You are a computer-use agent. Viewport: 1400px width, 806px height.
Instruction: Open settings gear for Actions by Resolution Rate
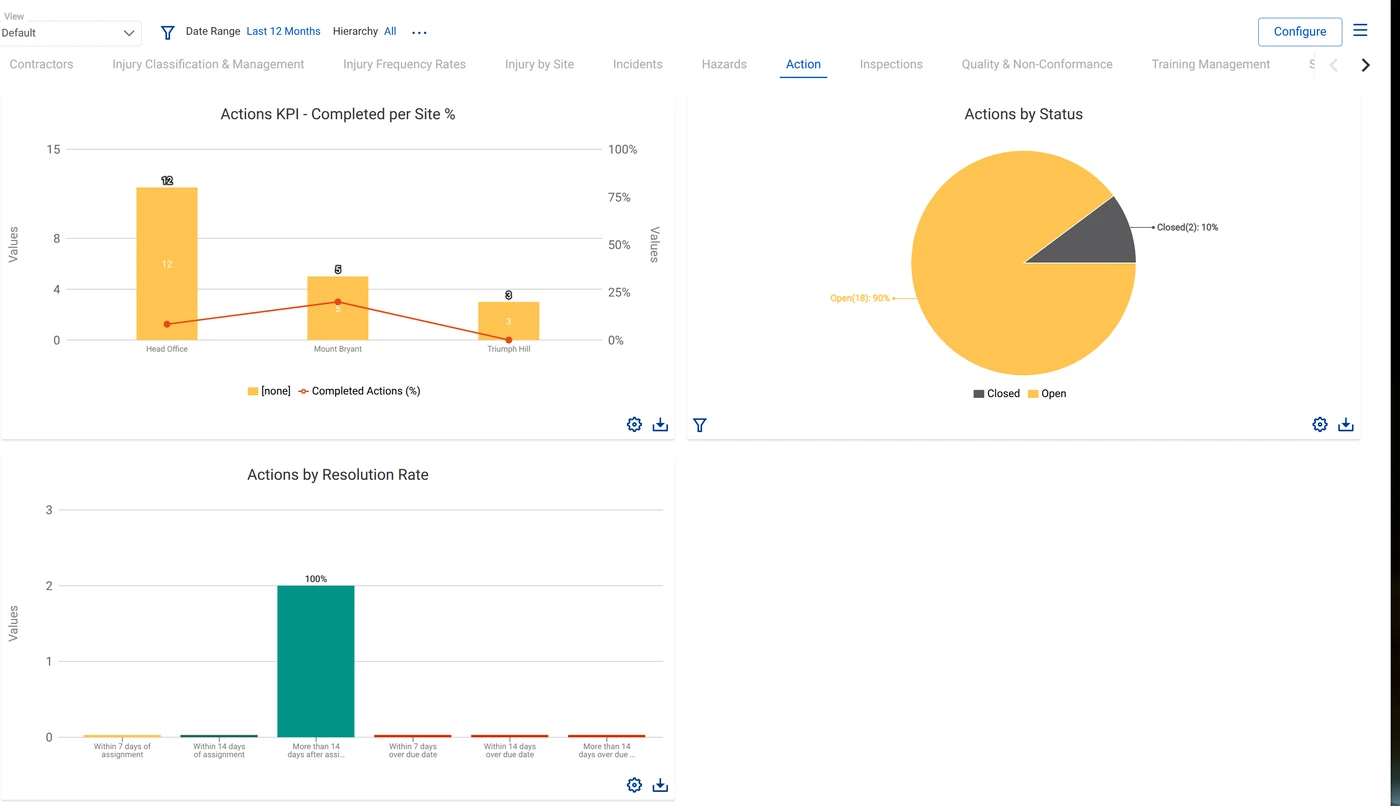tap(634, 785)
